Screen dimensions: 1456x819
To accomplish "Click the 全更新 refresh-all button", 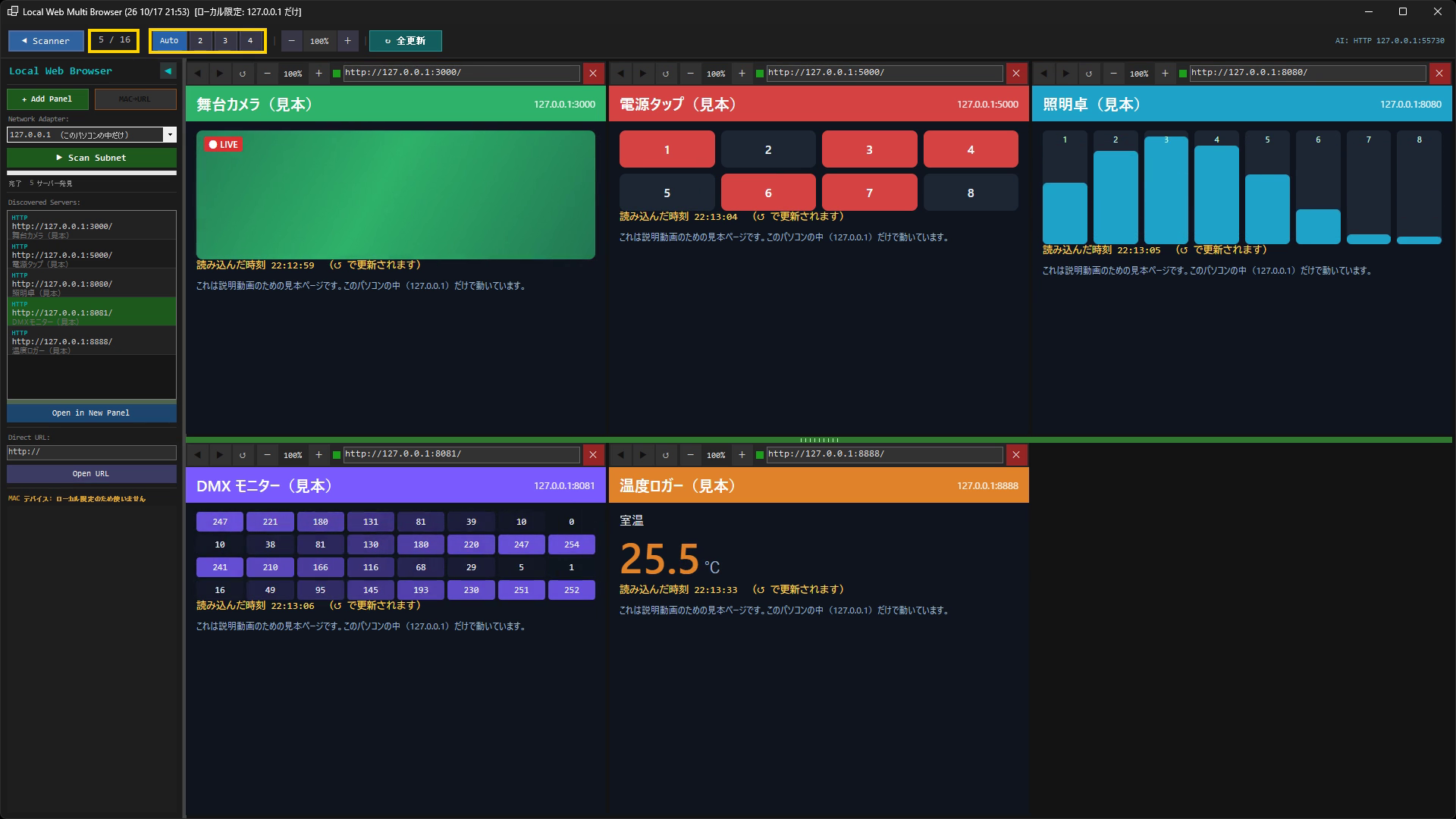I will point(405,41).
